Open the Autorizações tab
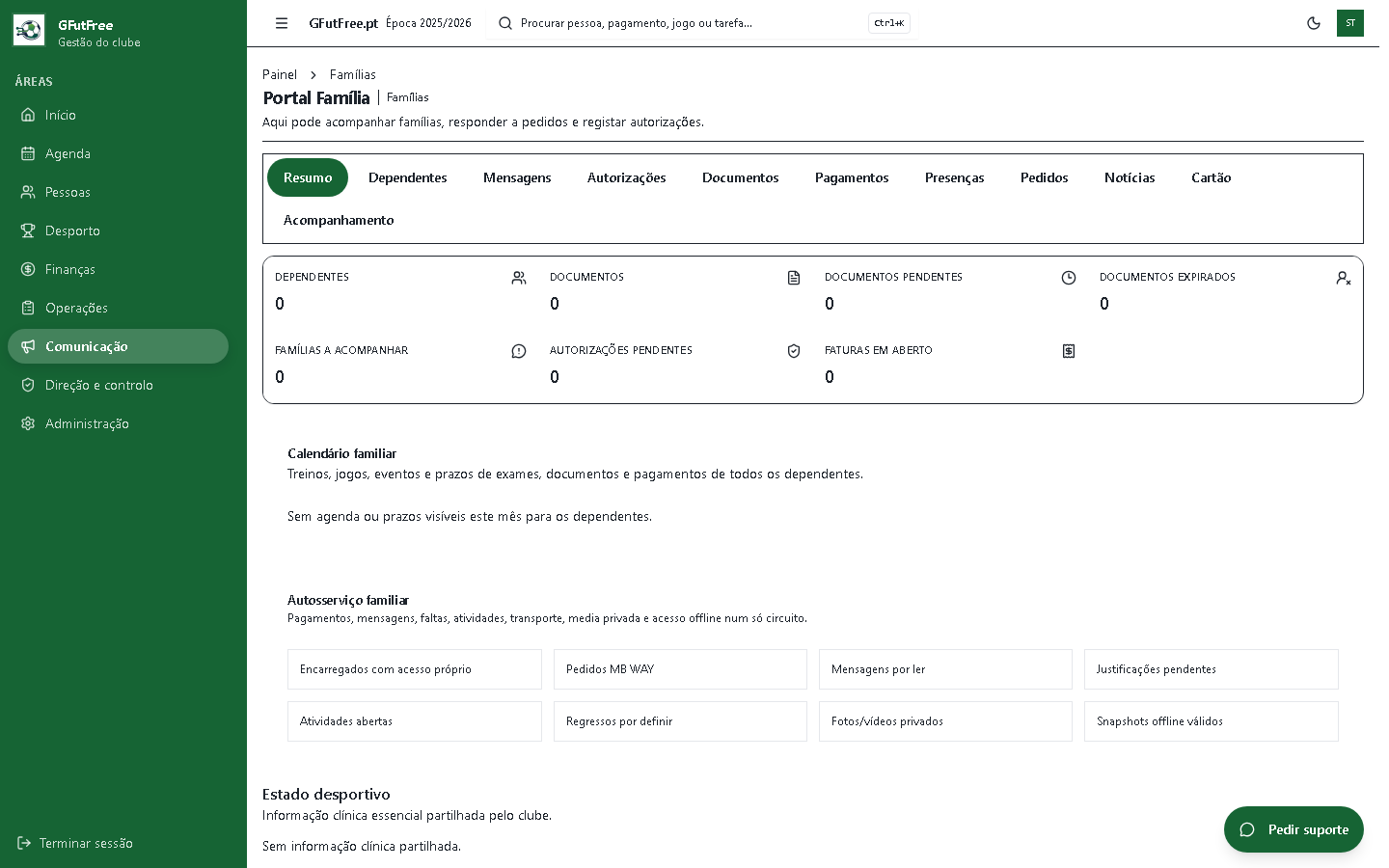The image size is (1389, 868). [x=627, y=177]
